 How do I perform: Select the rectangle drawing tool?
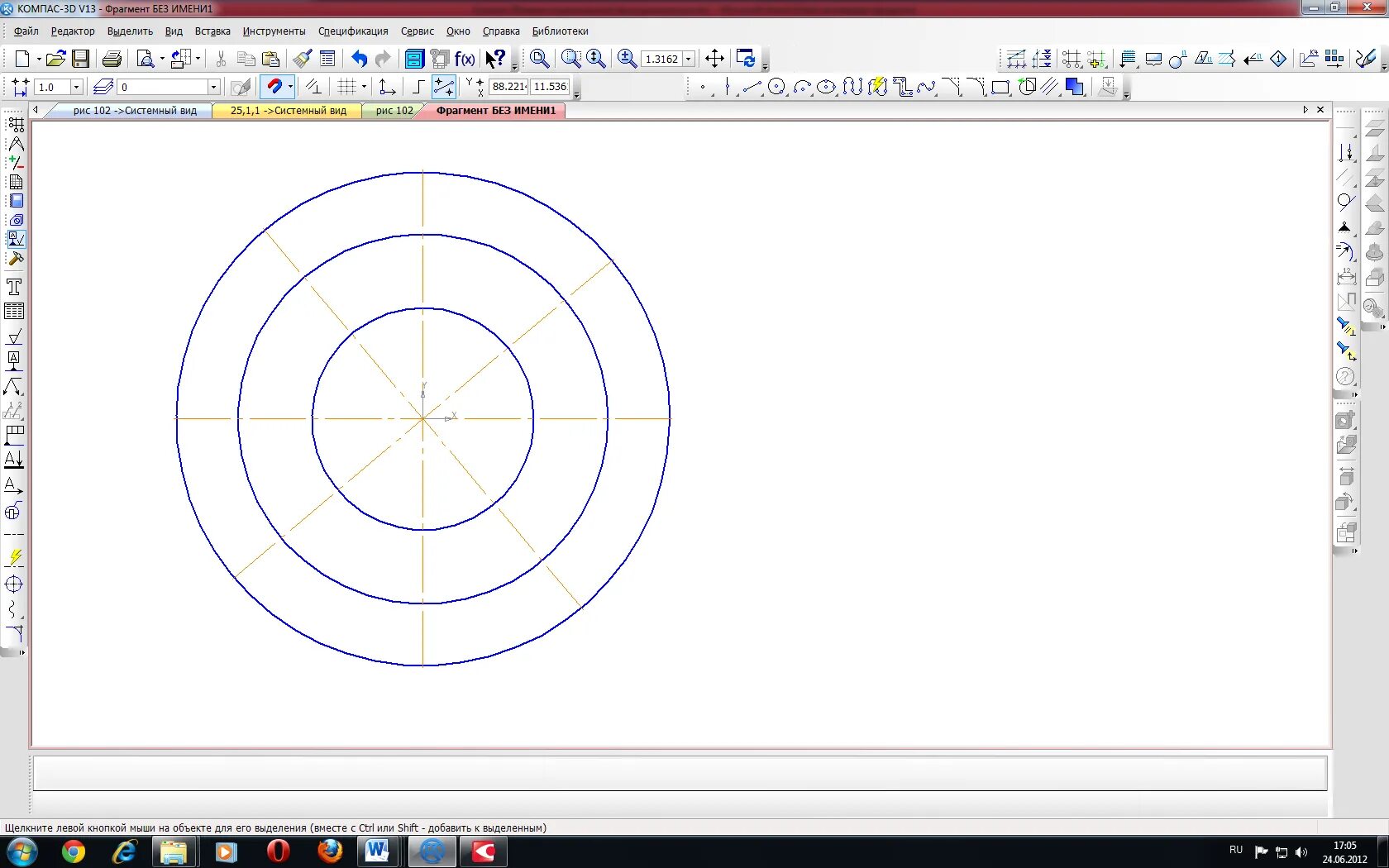(x=1000, y=87)
